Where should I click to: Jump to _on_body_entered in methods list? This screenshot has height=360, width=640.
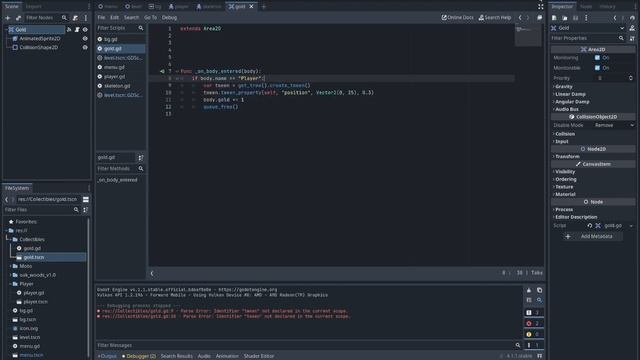118,180
